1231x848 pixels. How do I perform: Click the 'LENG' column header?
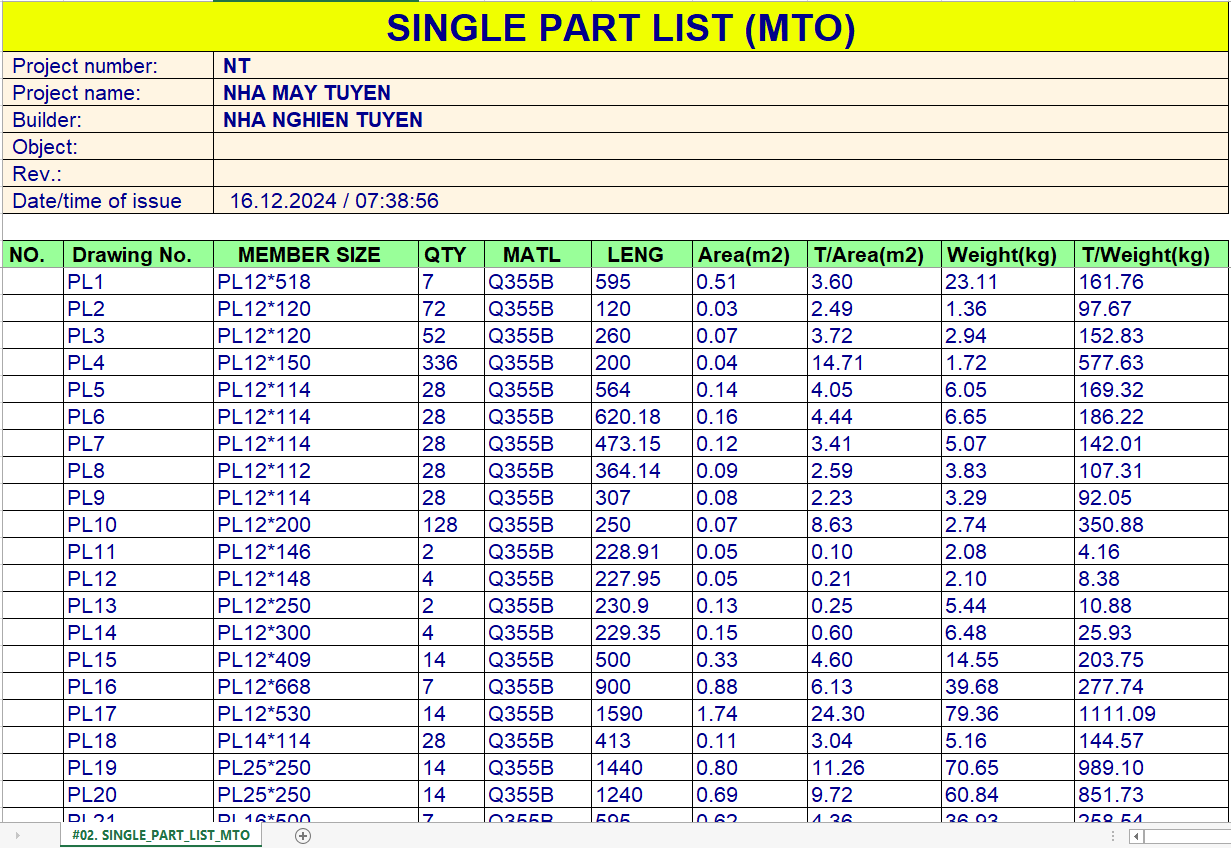(x=642, y=255)
